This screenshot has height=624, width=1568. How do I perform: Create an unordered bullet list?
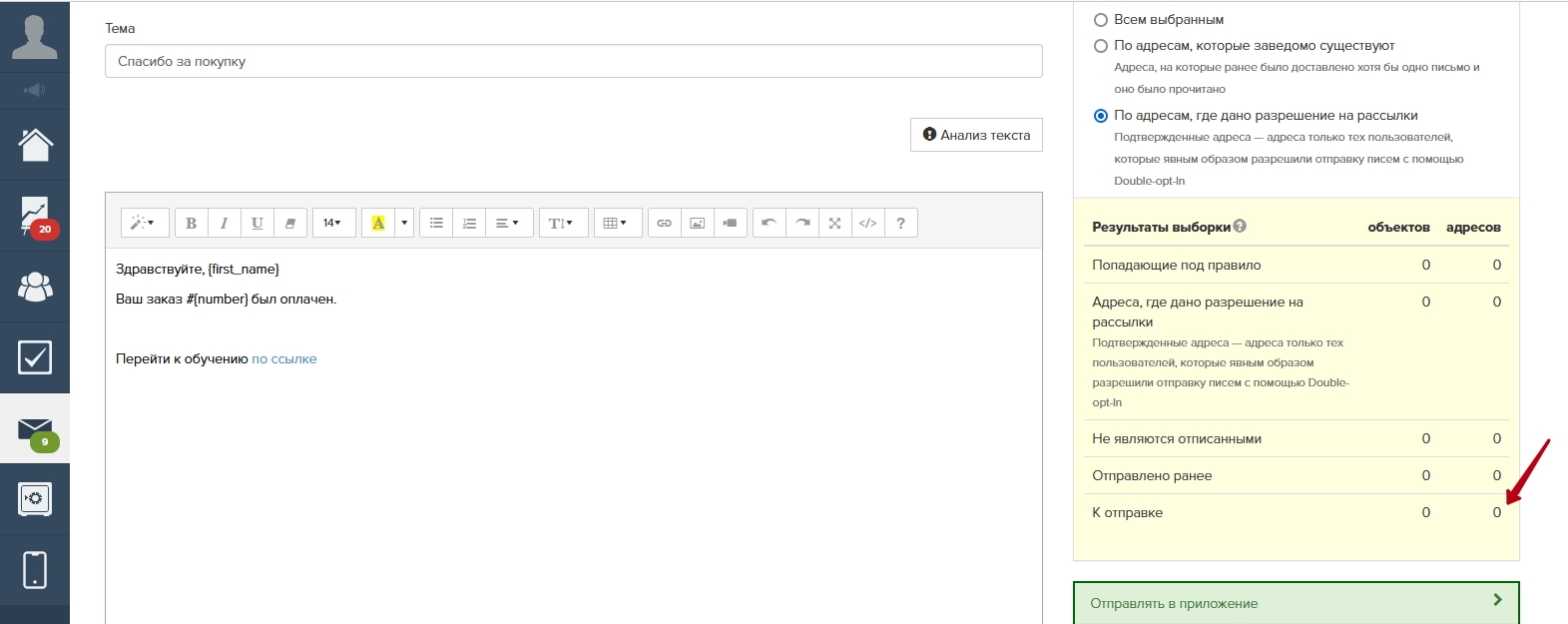[x=436, y=223]
